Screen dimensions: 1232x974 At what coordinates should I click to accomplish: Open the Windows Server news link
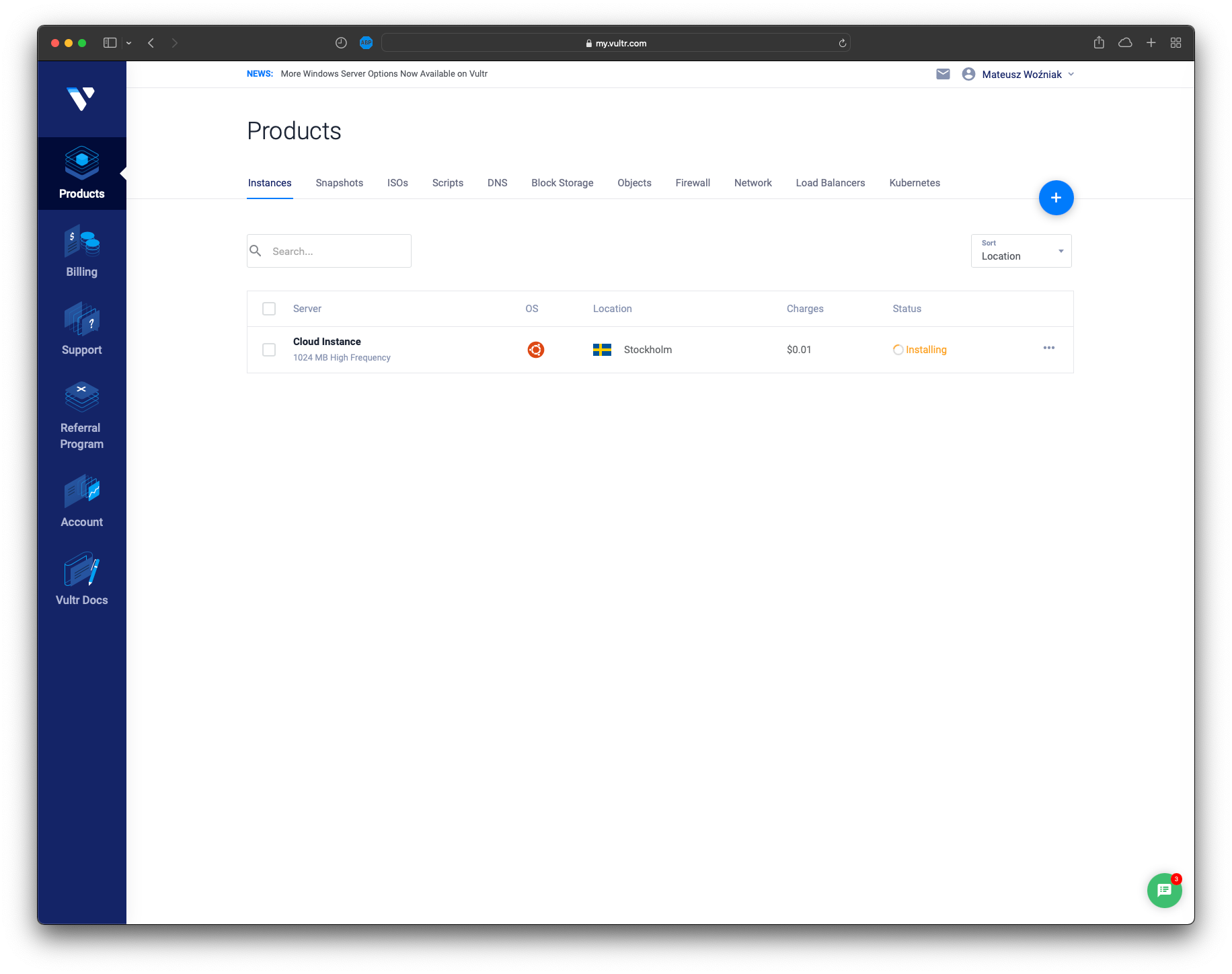(x=384, y=74)
